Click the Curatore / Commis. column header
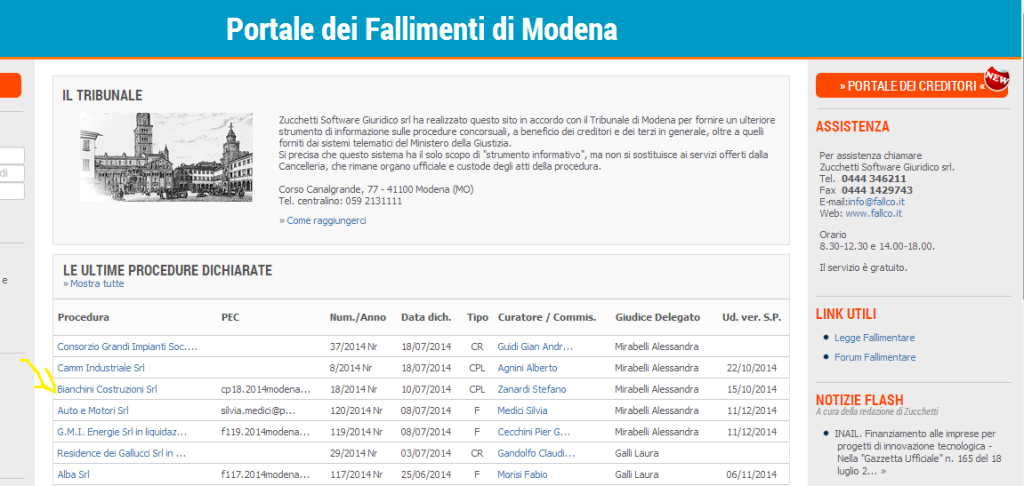The width and height of the screenshot is (1024, 486). pos(547,317)
